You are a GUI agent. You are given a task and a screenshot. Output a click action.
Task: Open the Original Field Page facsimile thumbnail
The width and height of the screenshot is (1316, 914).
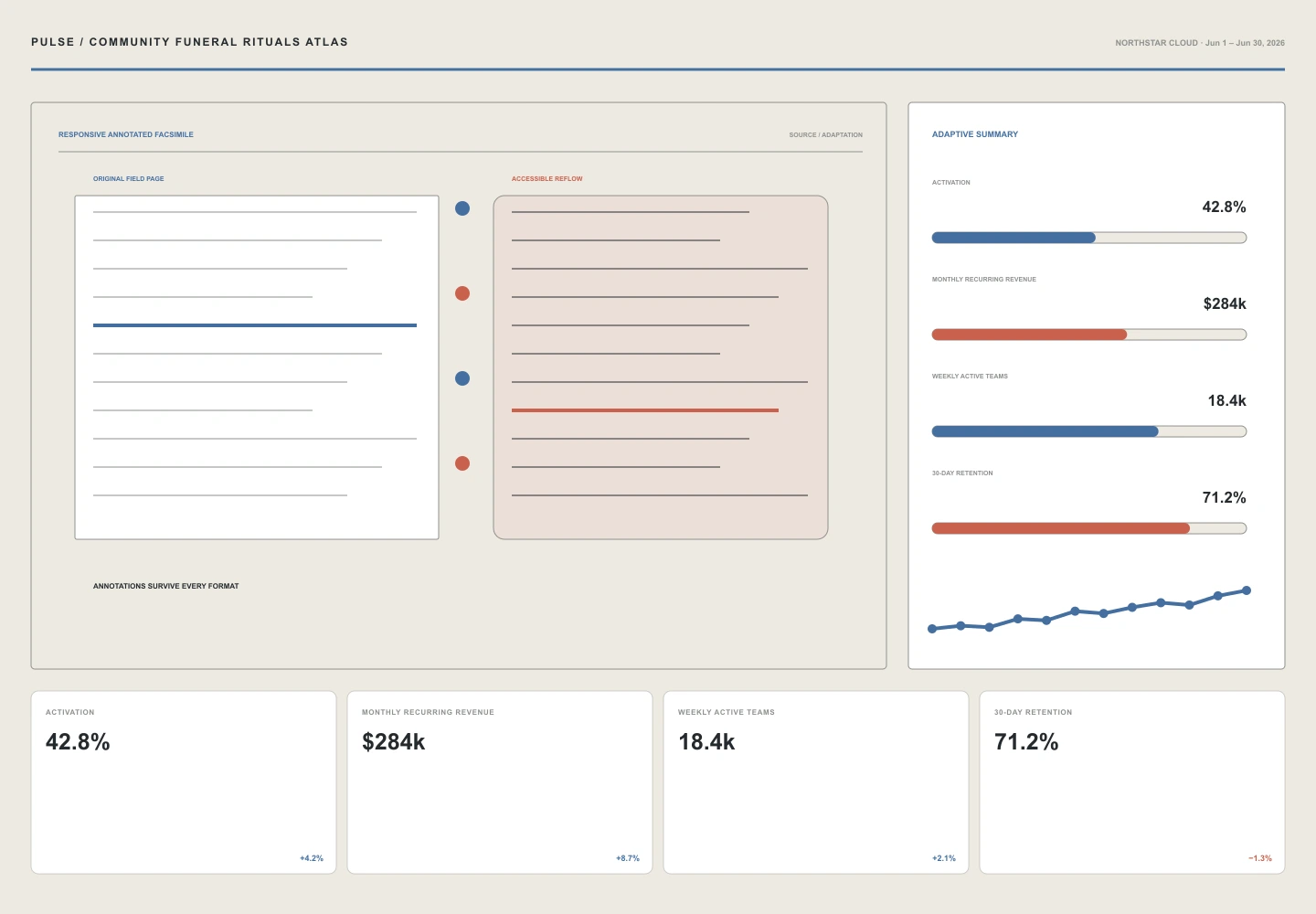[x=257, y=367]
